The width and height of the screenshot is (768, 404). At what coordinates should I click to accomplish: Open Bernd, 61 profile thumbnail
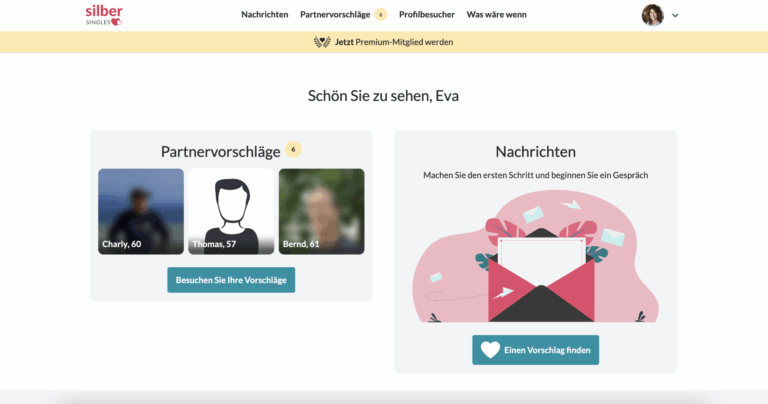click(x=321, y=212)
